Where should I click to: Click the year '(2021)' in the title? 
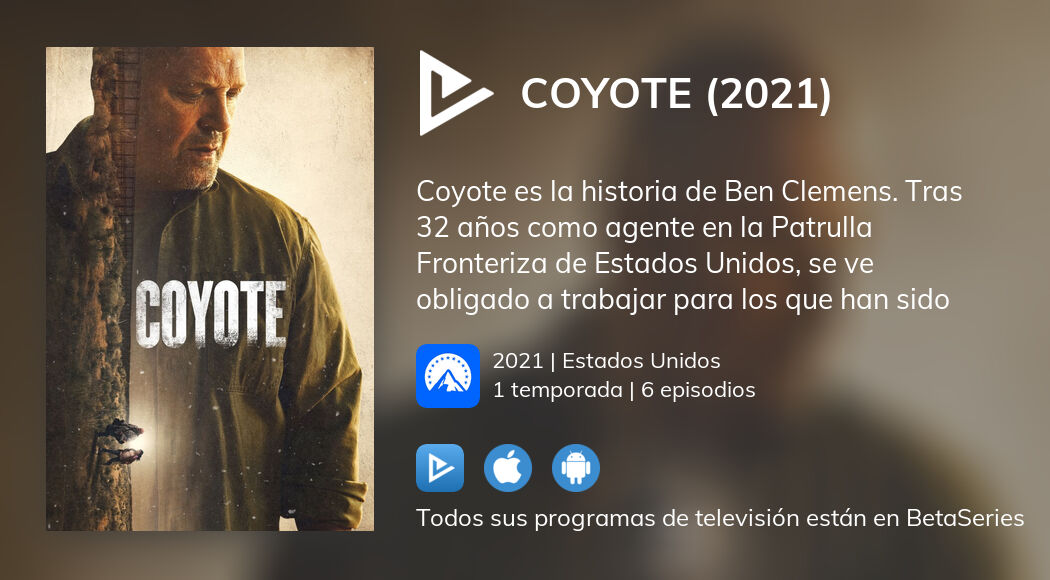pos(769,94)
